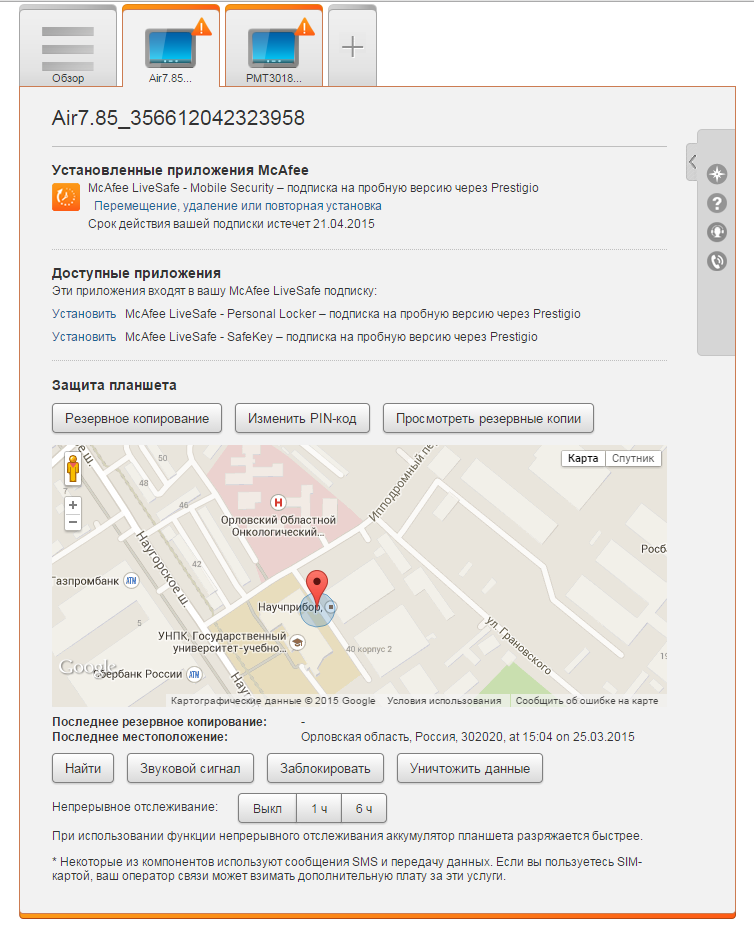Viewport: 754px width, 930px height.
Task: Click the phone contact icon in sidebar
Action: [717, 261]
